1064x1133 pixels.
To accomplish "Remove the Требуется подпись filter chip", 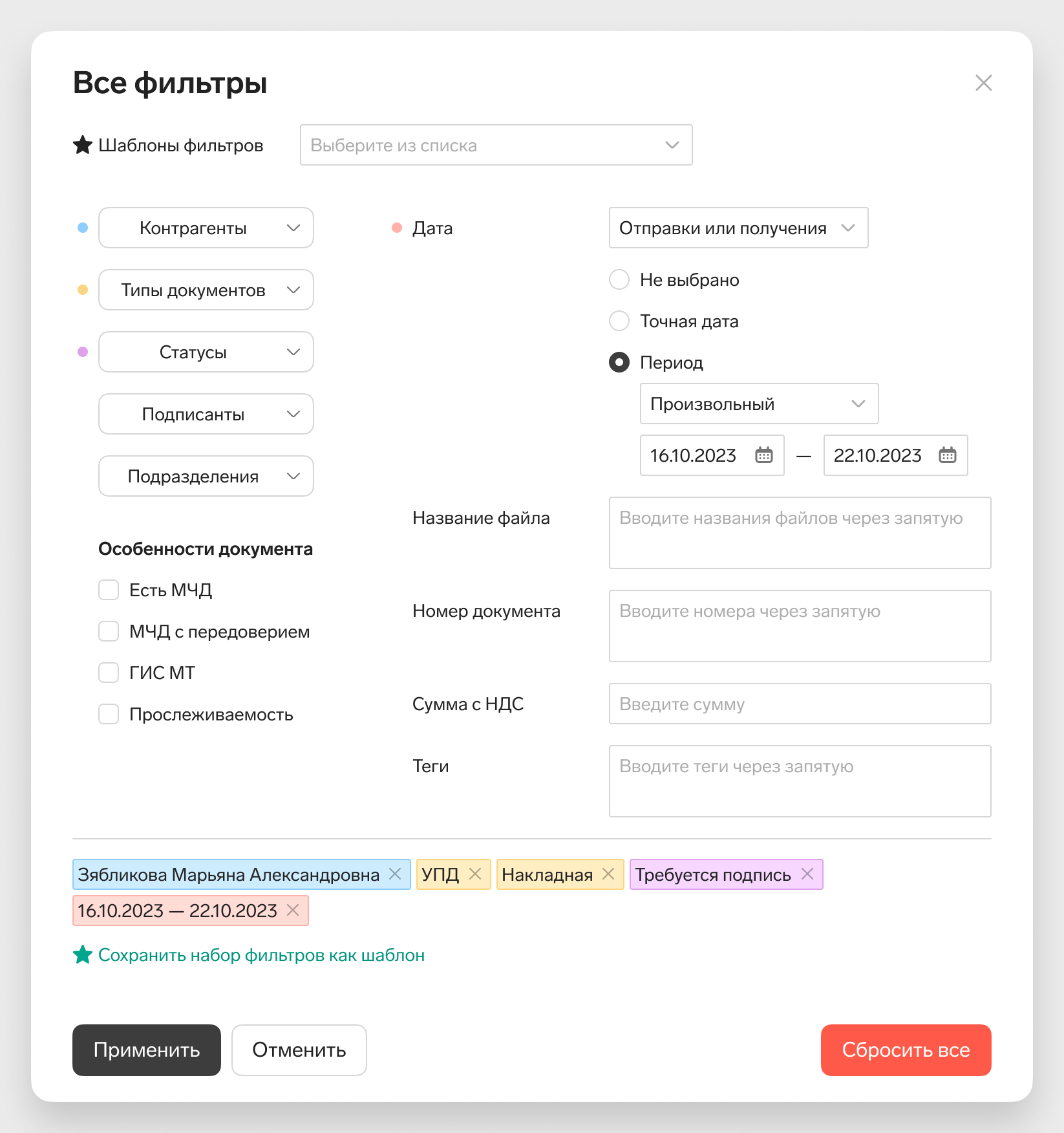I will [x=807, y=874].
